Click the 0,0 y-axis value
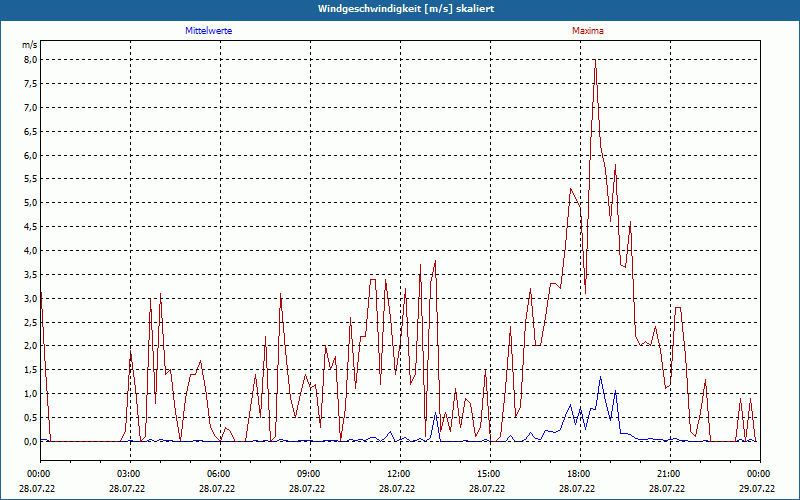 coord(31,442)
